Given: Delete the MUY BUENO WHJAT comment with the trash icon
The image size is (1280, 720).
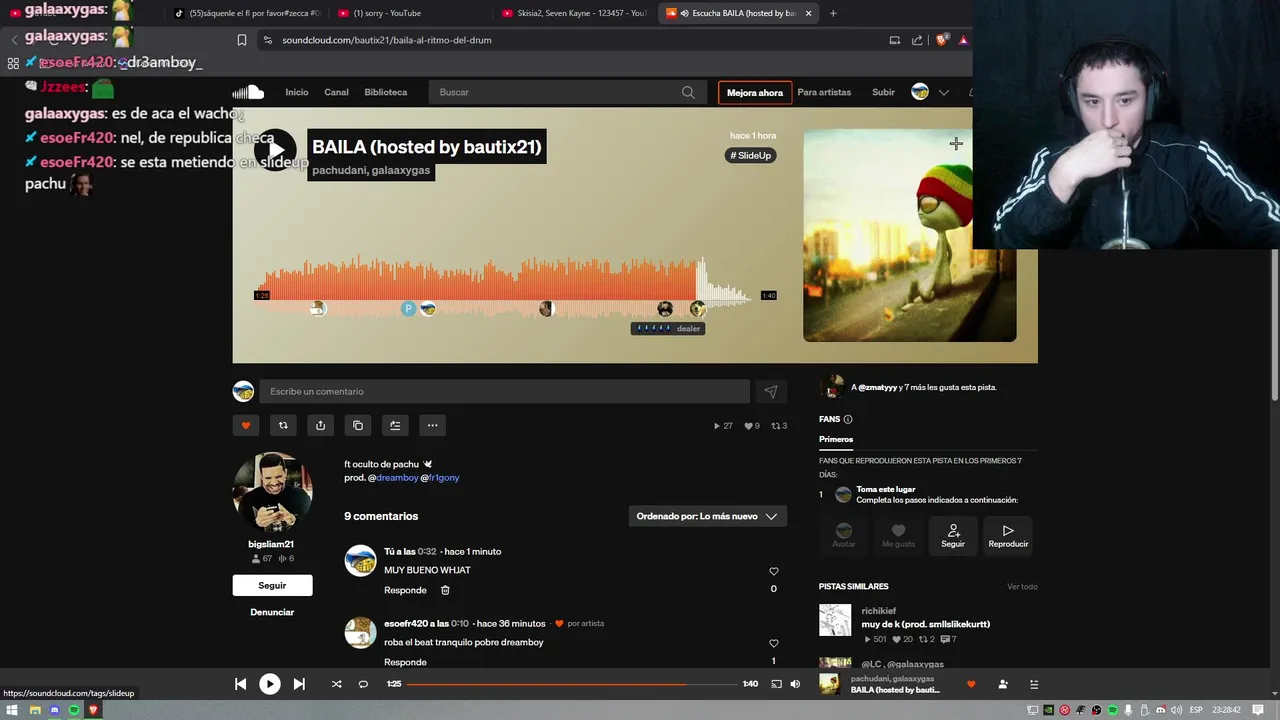Looking at the screenshot, I should [x=445, y=590].
